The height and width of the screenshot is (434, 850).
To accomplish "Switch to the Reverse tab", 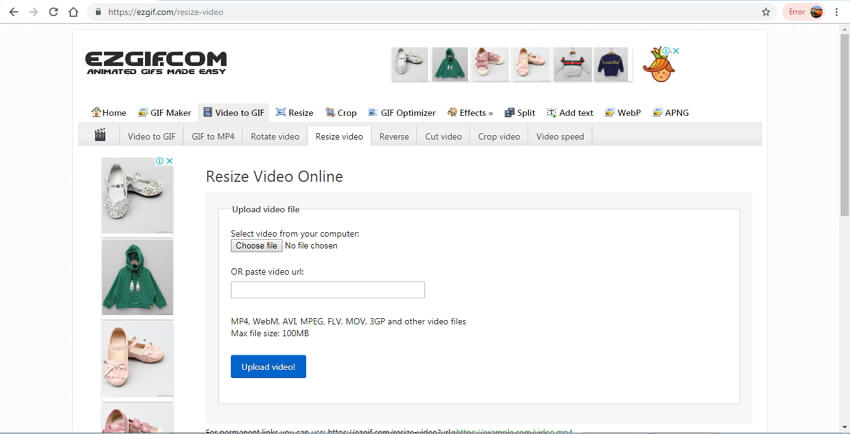I will coord(394,137).
